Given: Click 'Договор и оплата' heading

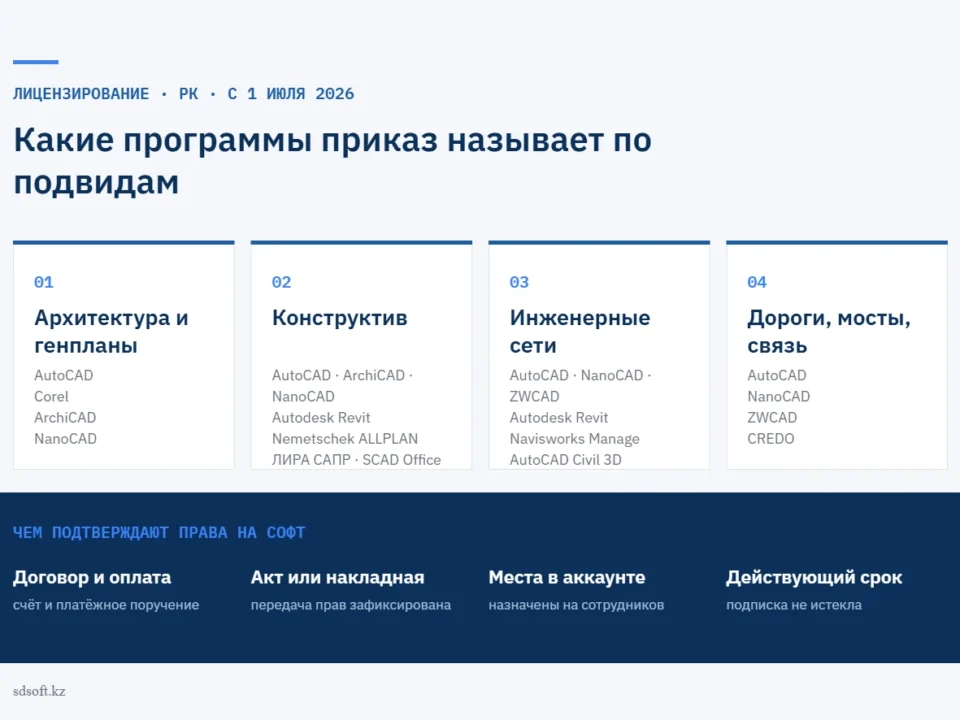Looking at the screenshot, I should (x=92, y=577).
